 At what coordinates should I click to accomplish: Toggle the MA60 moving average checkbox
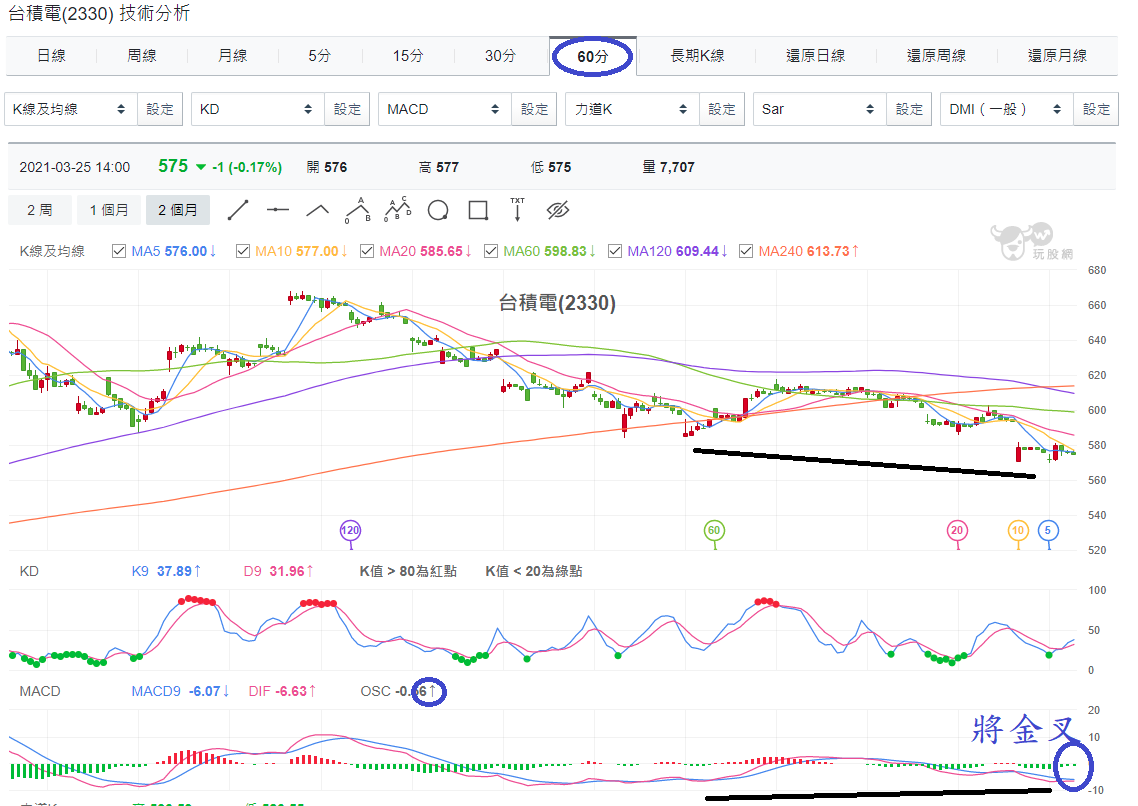click(x=491, y=251)
